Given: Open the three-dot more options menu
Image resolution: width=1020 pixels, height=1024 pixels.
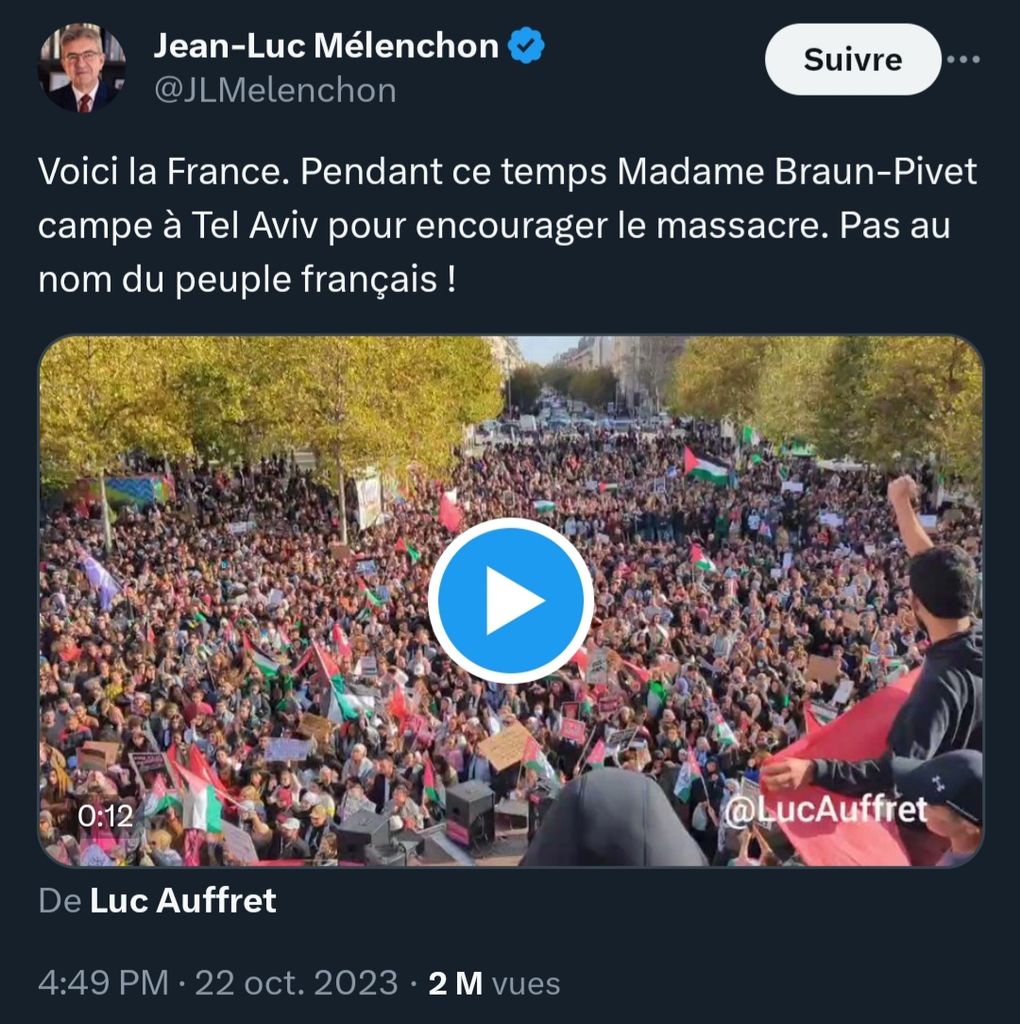Looking at the screenshot, I should coord(963,59).
